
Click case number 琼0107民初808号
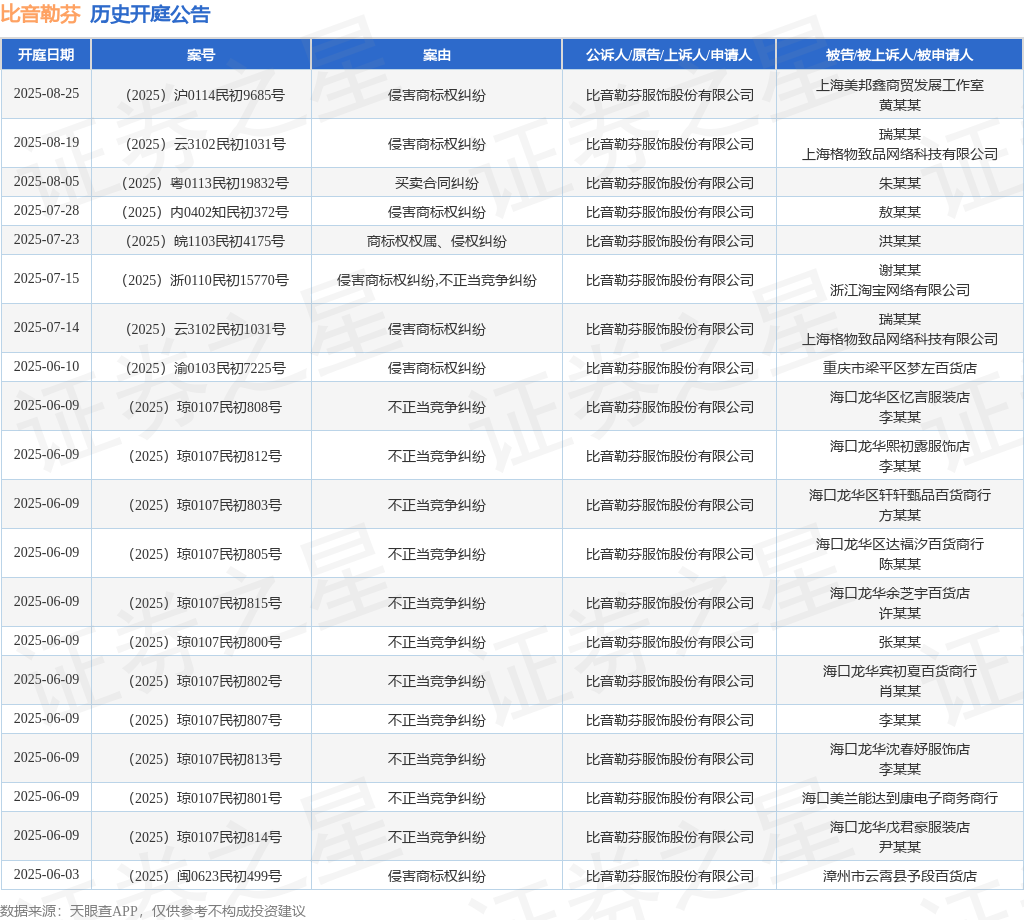coord(205,408)
